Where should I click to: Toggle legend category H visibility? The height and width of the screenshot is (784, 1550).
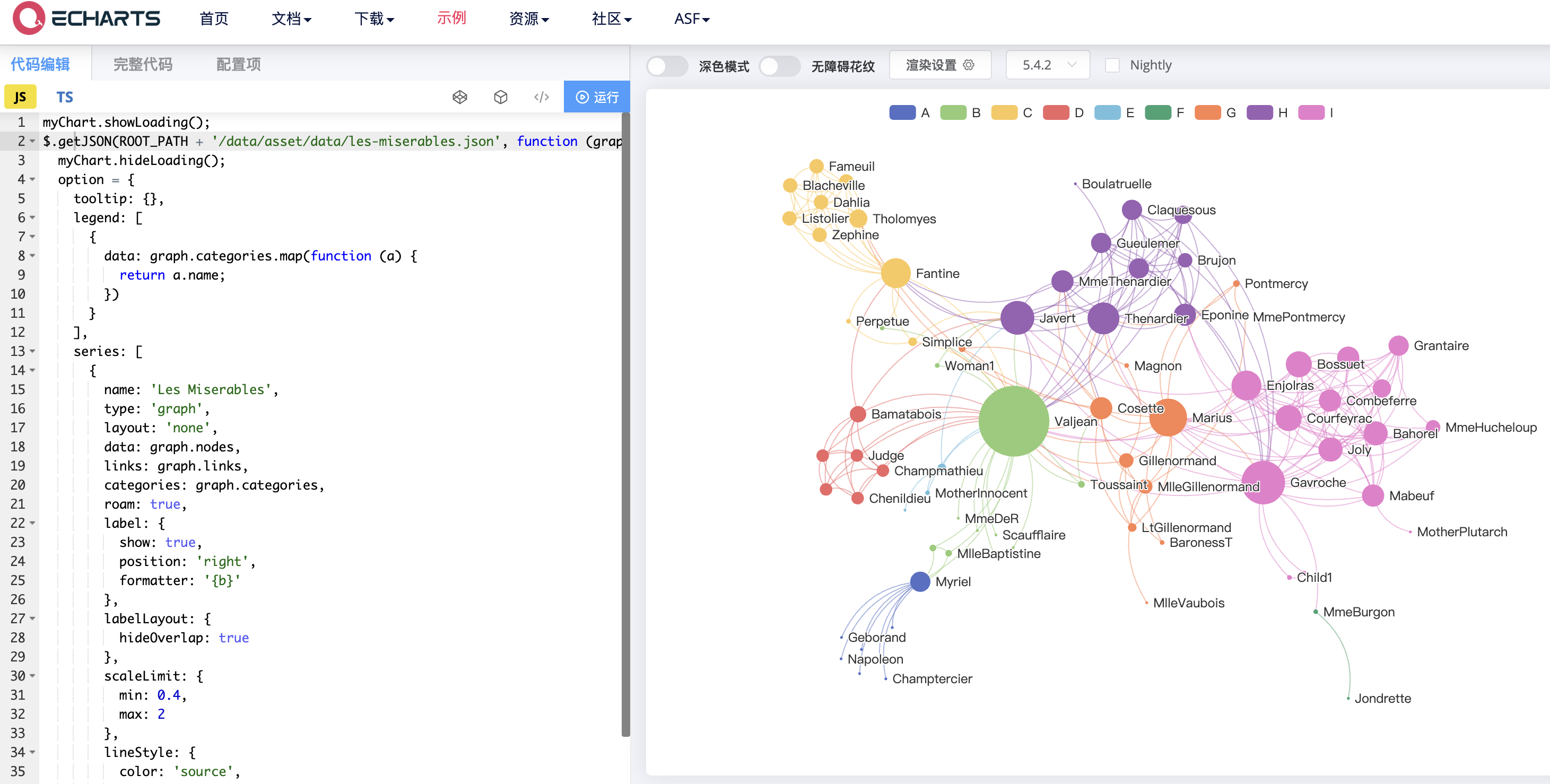1267,112
